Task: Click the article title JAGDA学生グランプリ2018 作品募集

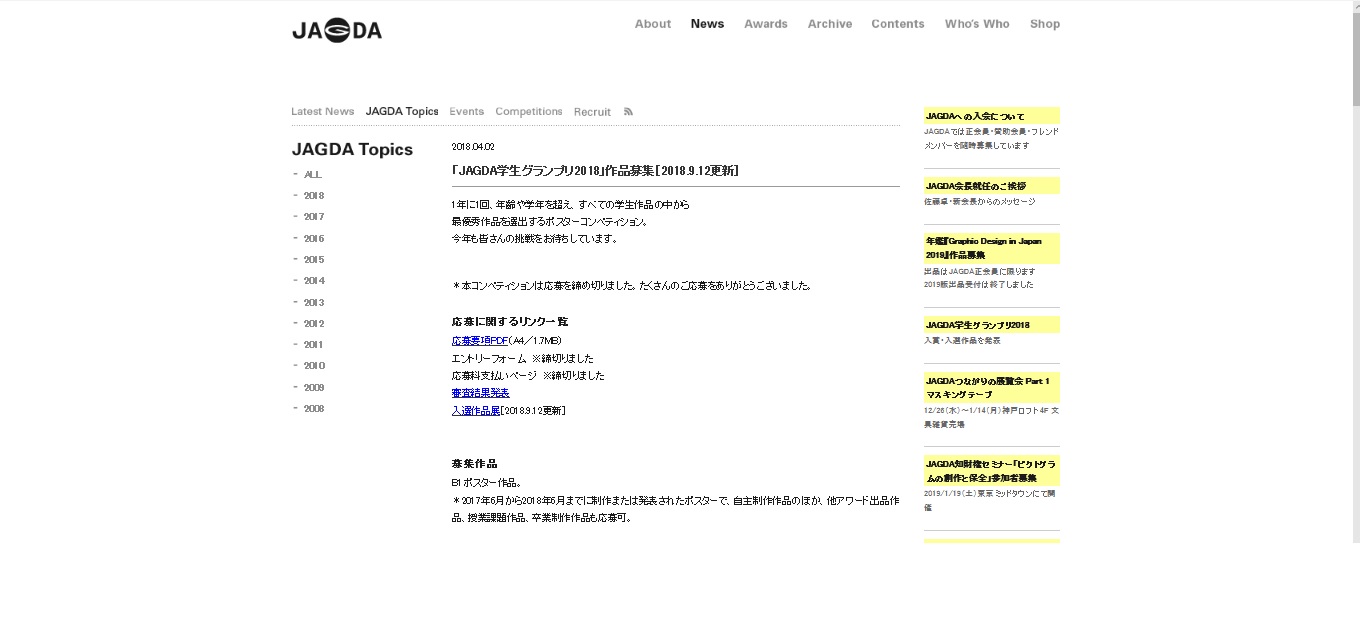Action: [595, 171]
